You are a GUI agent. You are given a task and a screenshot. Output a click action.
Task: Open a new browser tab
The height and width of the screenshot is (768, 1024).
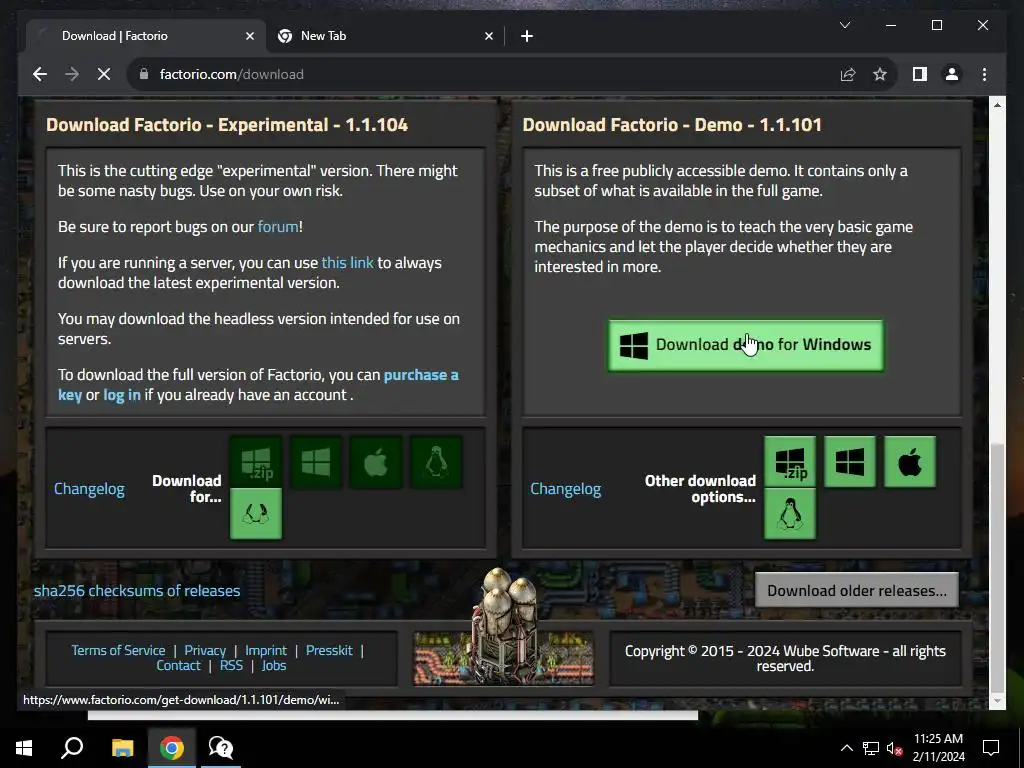(527, 37)
